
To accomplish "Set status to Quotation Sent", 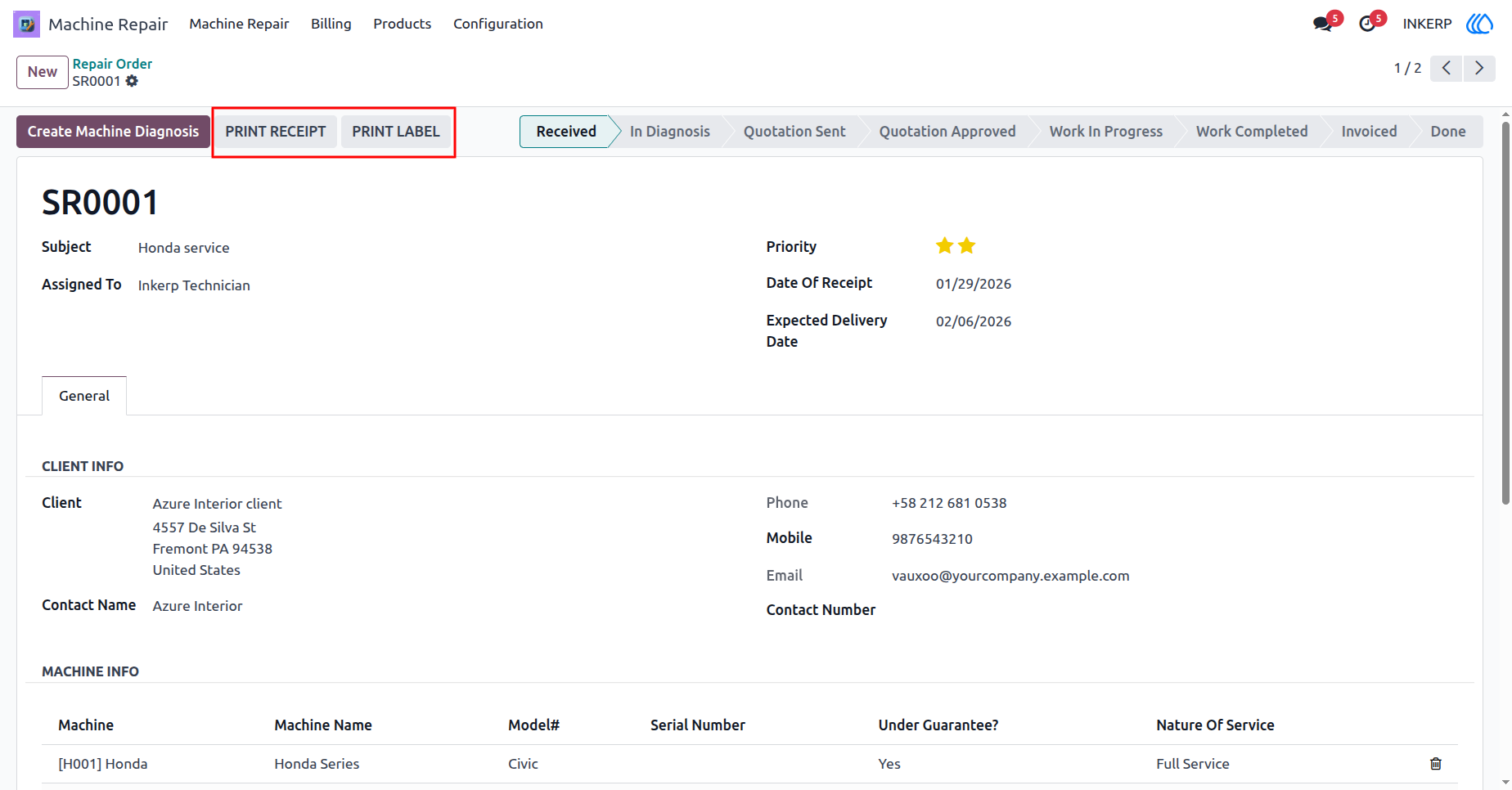I will pos(794,132).
